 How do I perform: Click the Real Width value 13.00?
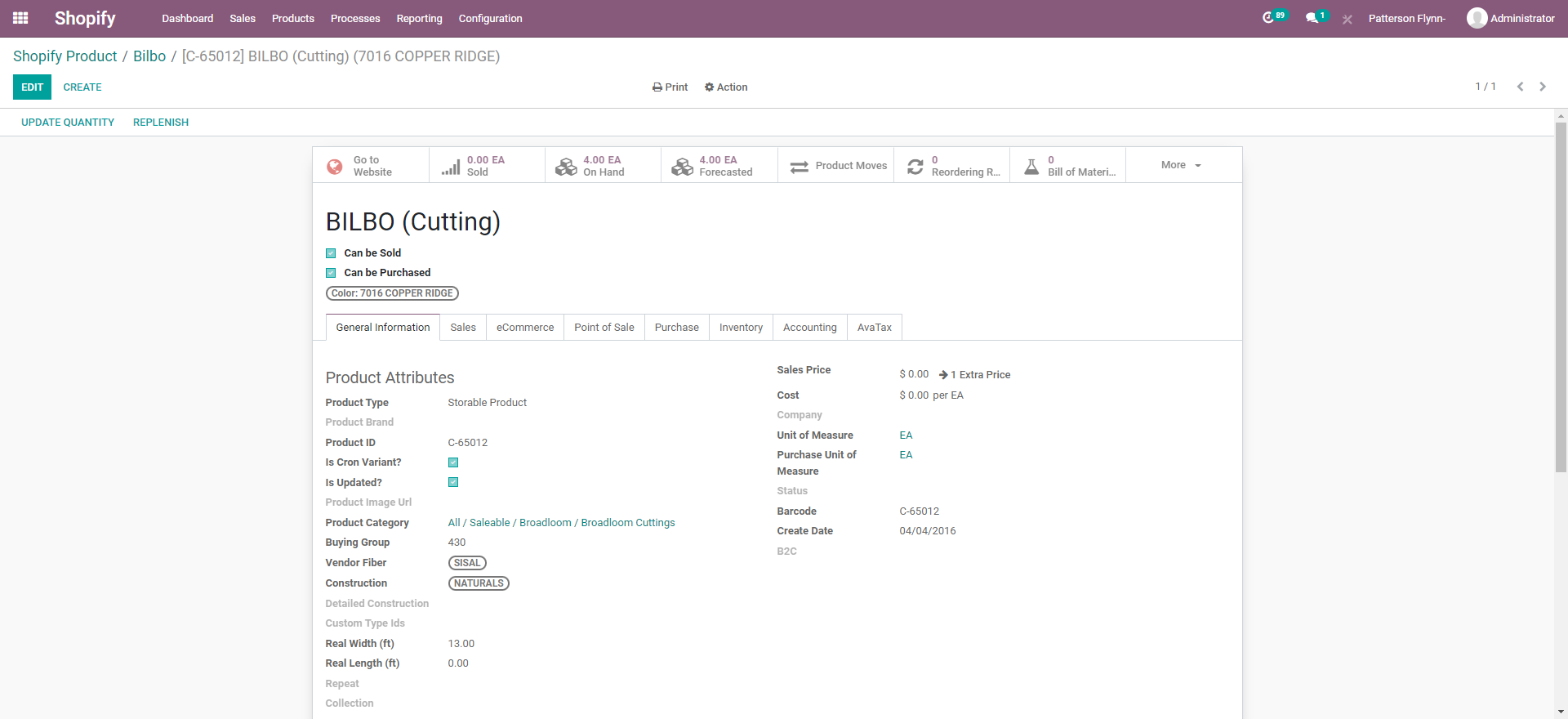tap(461, 644)
